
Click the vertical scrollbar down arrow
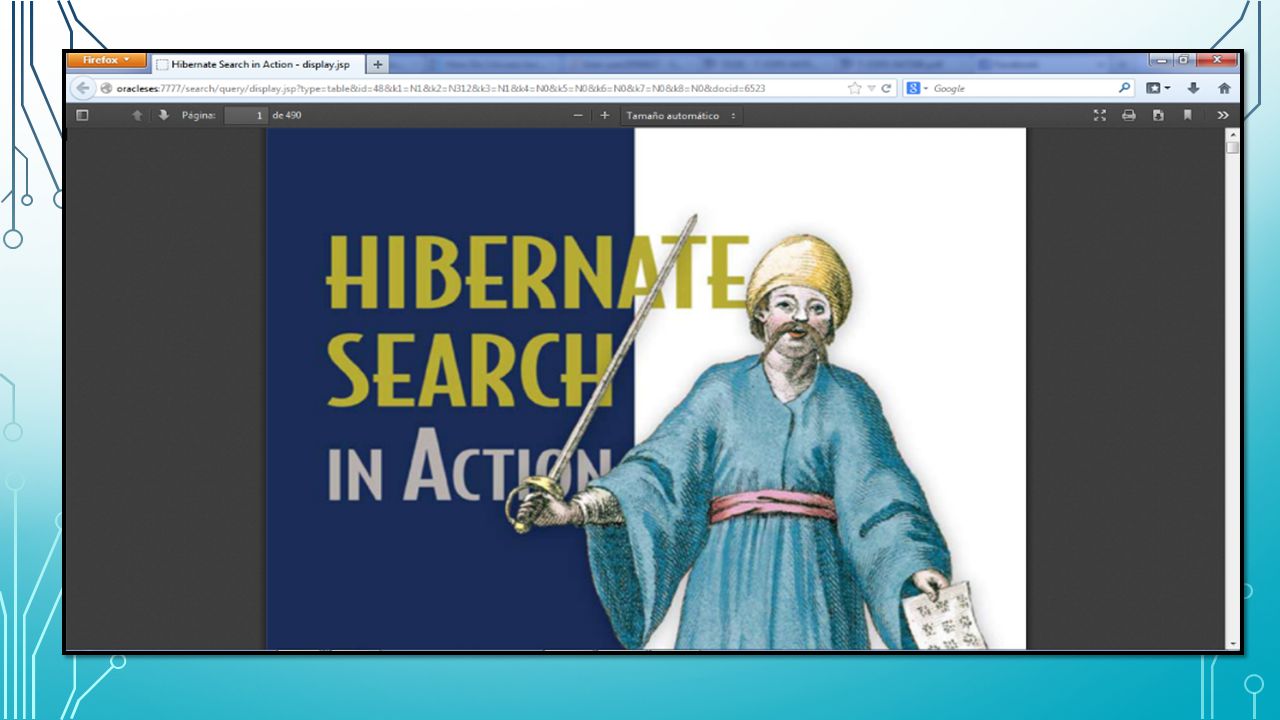point(1233,644)
